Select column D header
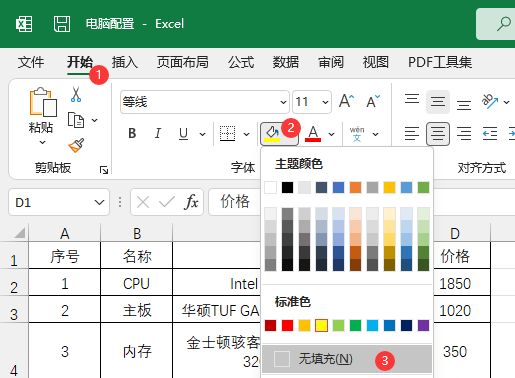This screenshot has width=515, height=378. (x=455, y=233)
